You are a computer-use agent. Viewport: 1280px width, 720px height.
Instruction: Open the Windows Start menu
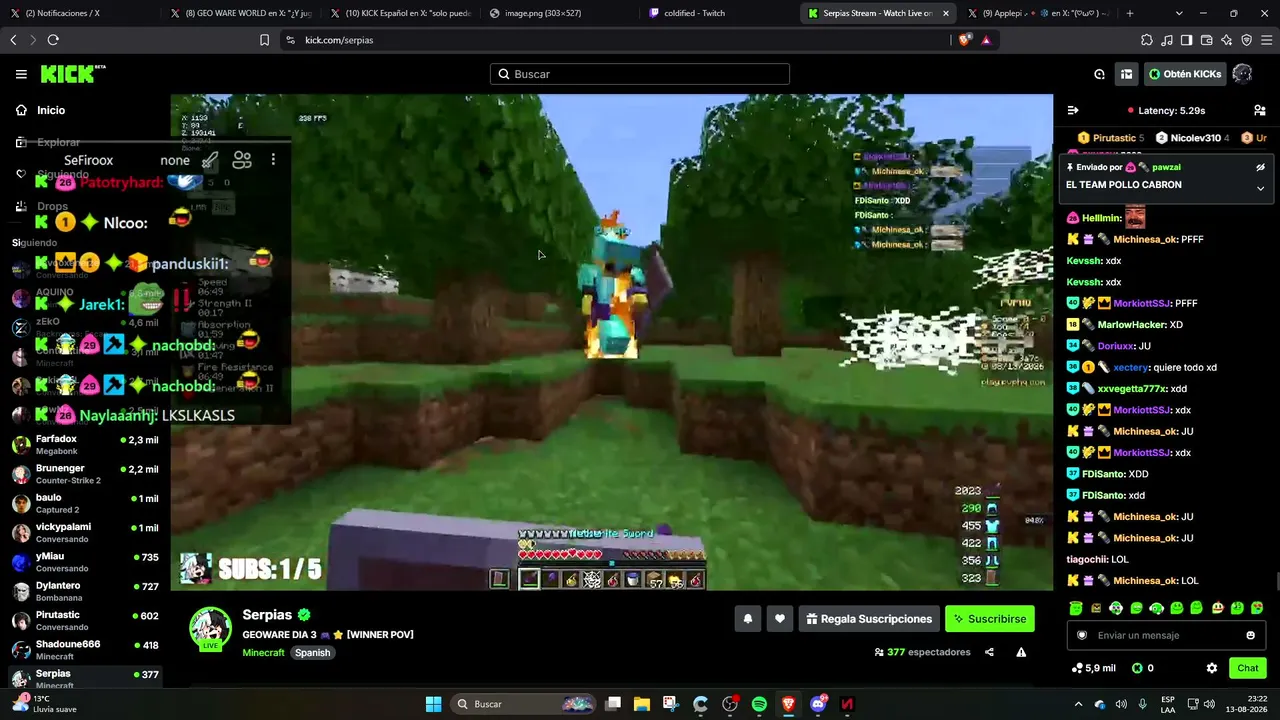click(x=433, y=704)
